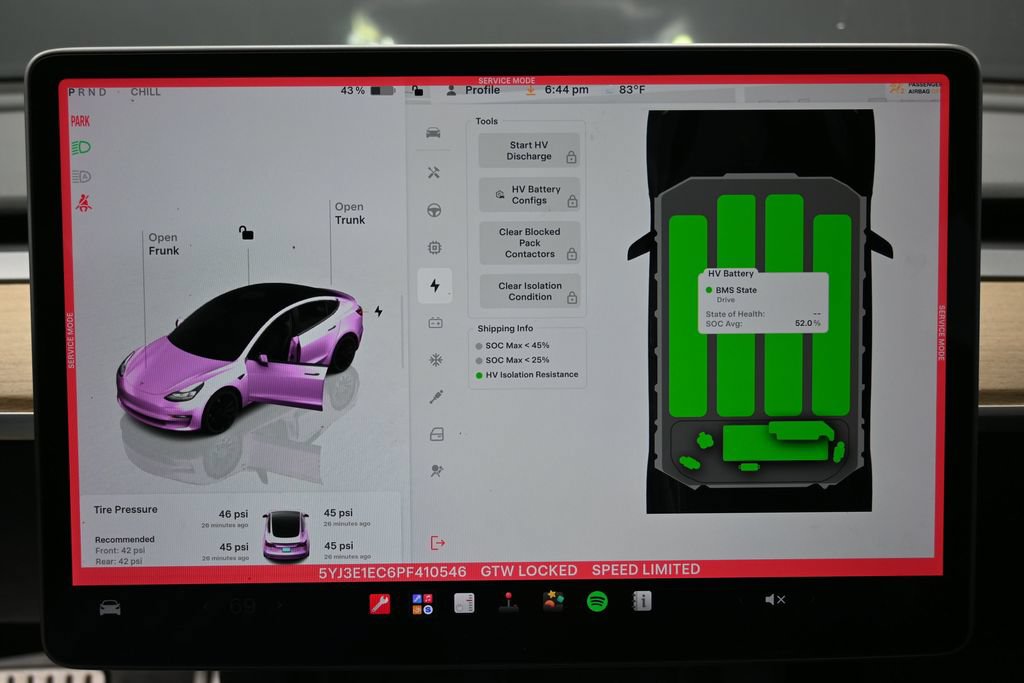
Task: Tap the car Controls icon in bottom bar
Action: tap(110, 608)
